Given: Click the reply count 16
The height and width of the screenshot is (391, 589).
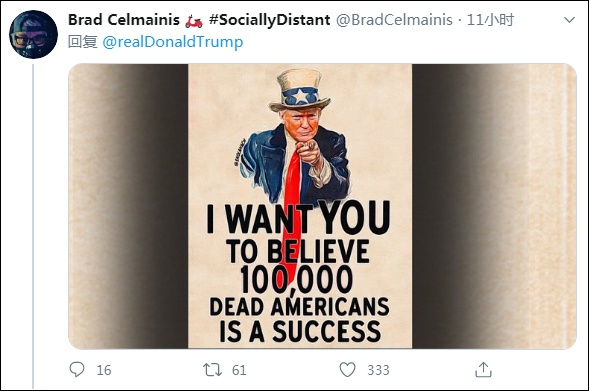Looking at the screenshot, I should (104, 370).
